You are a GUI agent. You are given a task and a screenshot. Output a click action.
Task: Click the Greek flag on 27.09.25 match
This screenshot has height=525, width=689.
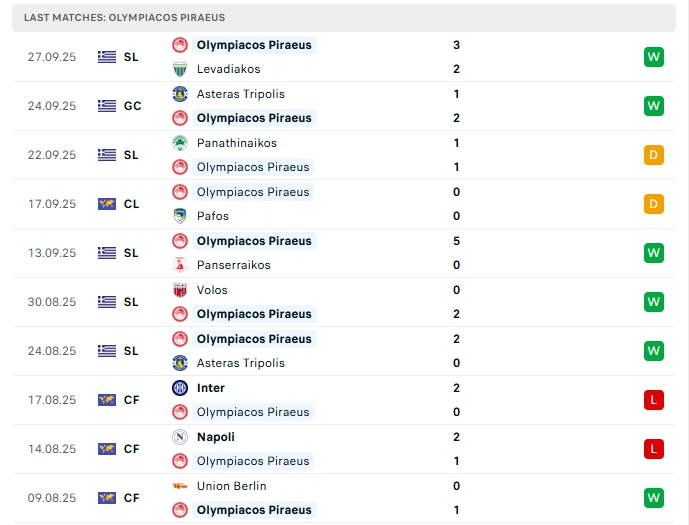(107, 57)
